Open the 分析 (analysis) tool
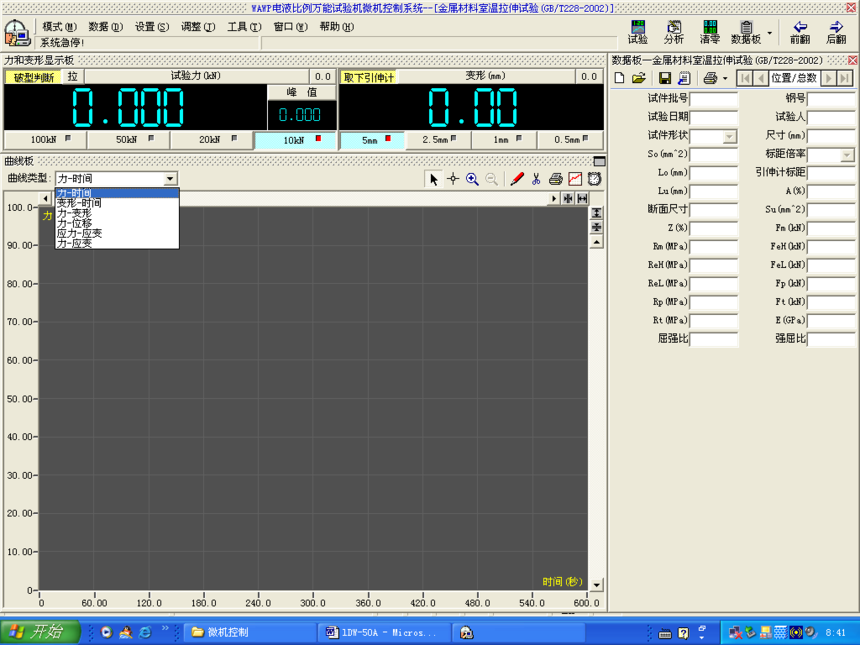 [673, 32]
